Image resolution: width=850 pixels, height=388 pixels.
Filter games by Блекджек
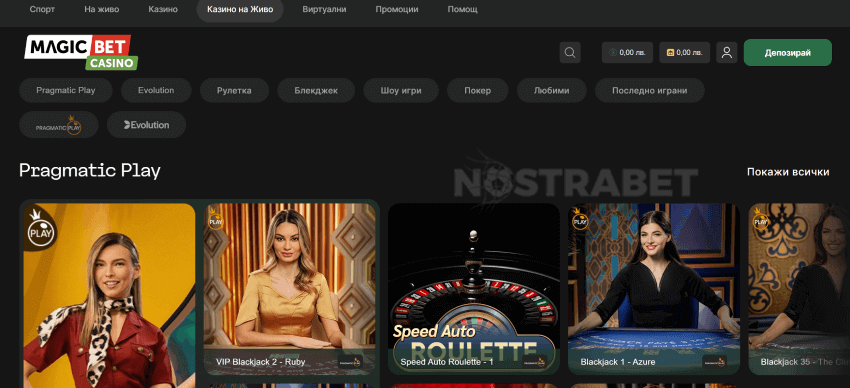[x=316, y=90]
